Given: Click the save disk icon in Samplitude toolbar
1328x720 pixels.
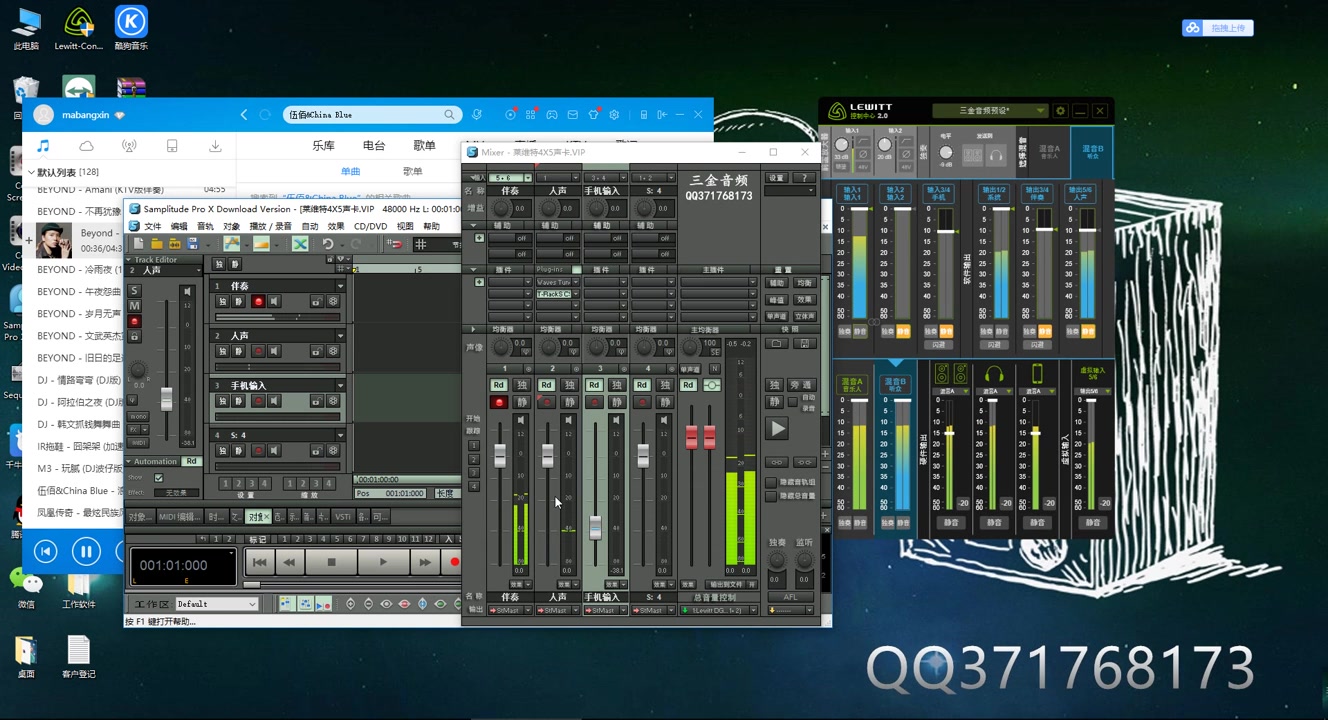Looking at the screenshot, I should (x=192, y=244).
